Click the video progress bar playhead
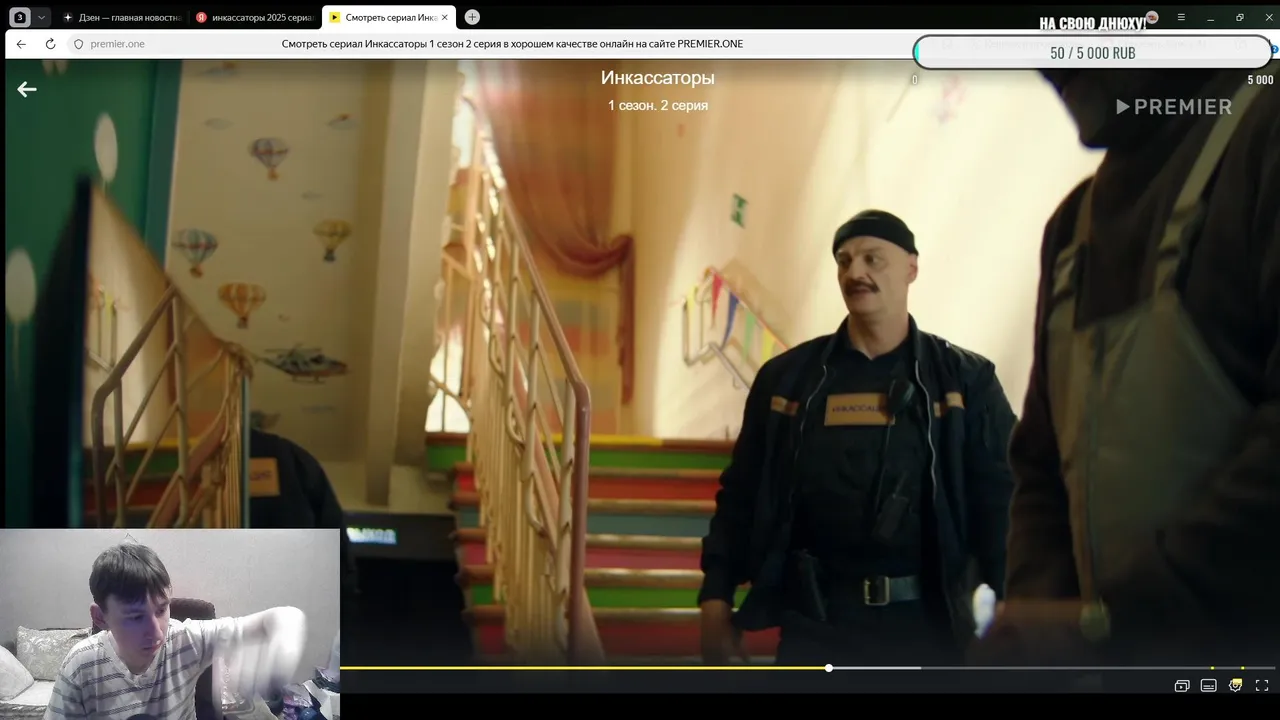This screenshot has width=1280, height=720. pyautogui.click(x=829, y=667)
